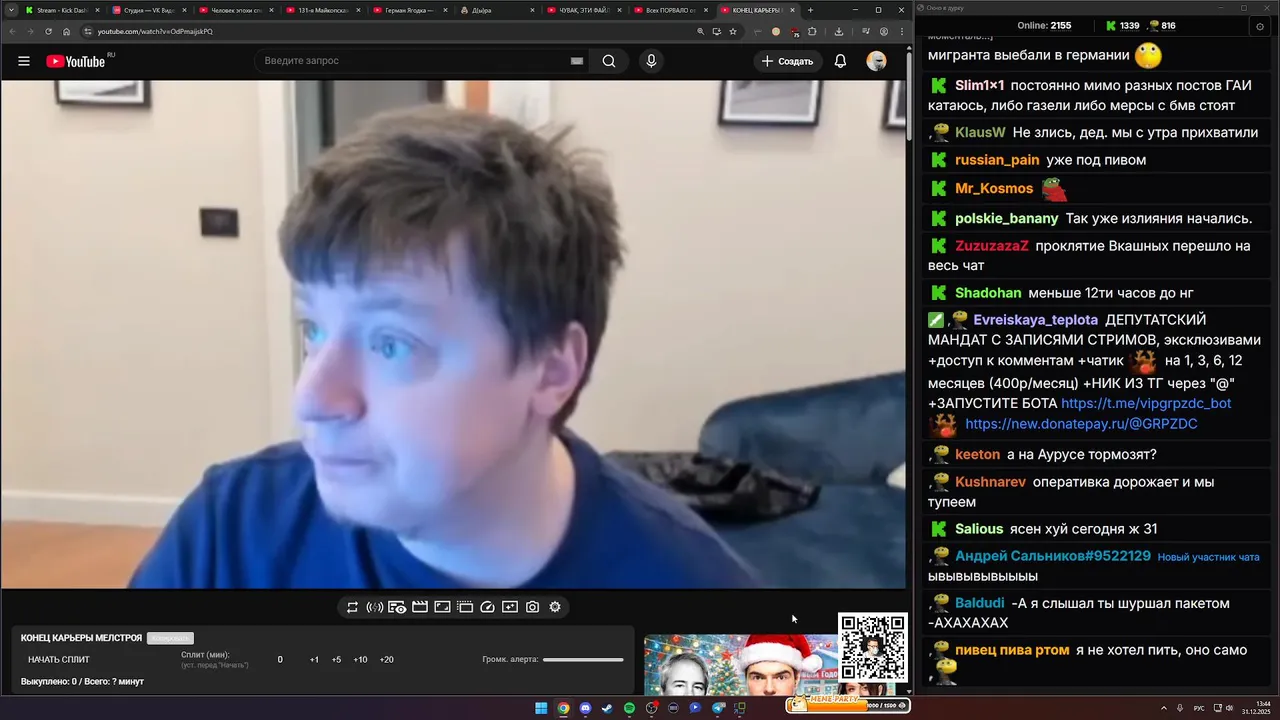Open Telegram from the taskbar

718,708
